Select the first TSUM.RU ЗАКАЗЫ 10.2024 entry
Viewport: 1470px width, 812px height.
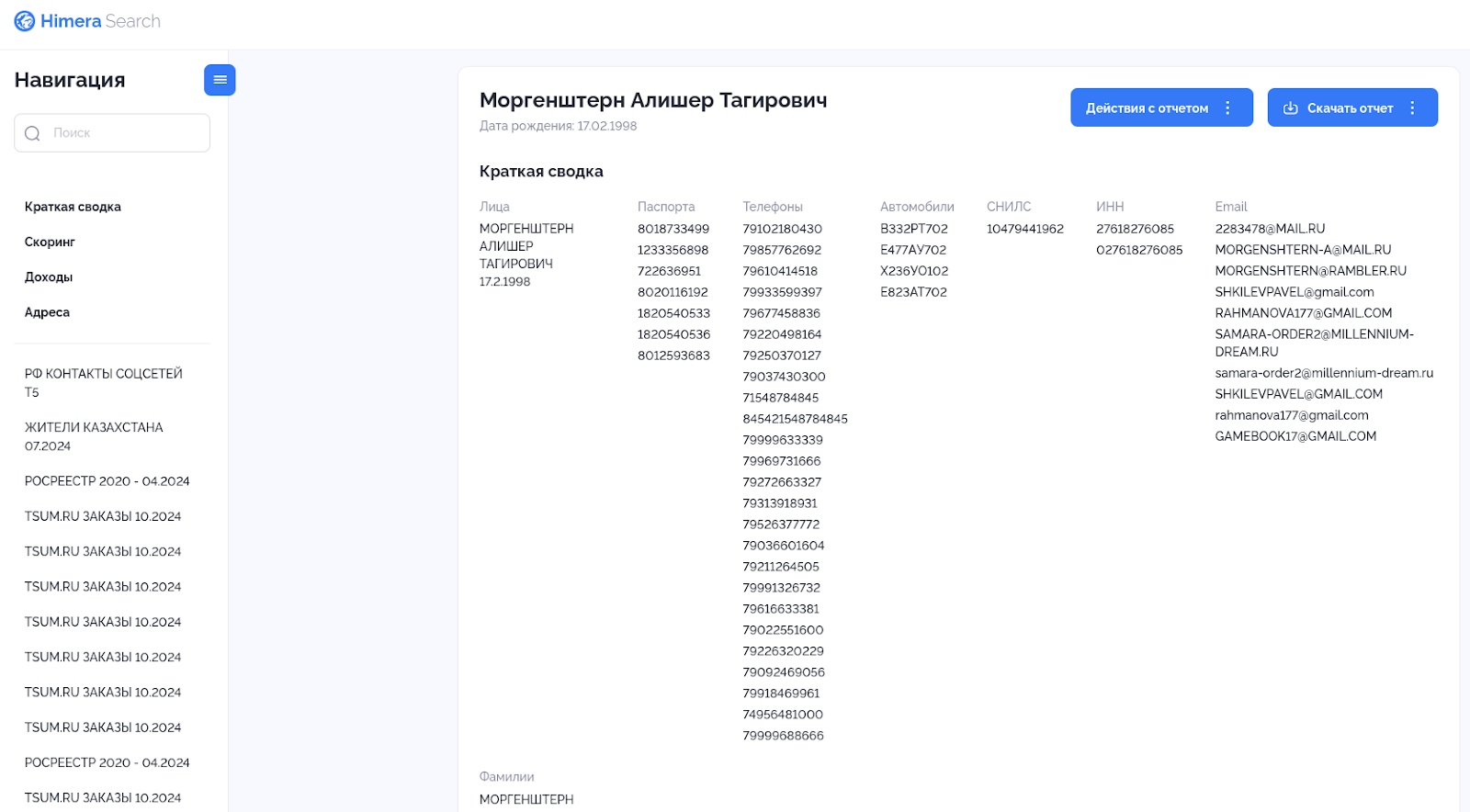coord(103,516)
